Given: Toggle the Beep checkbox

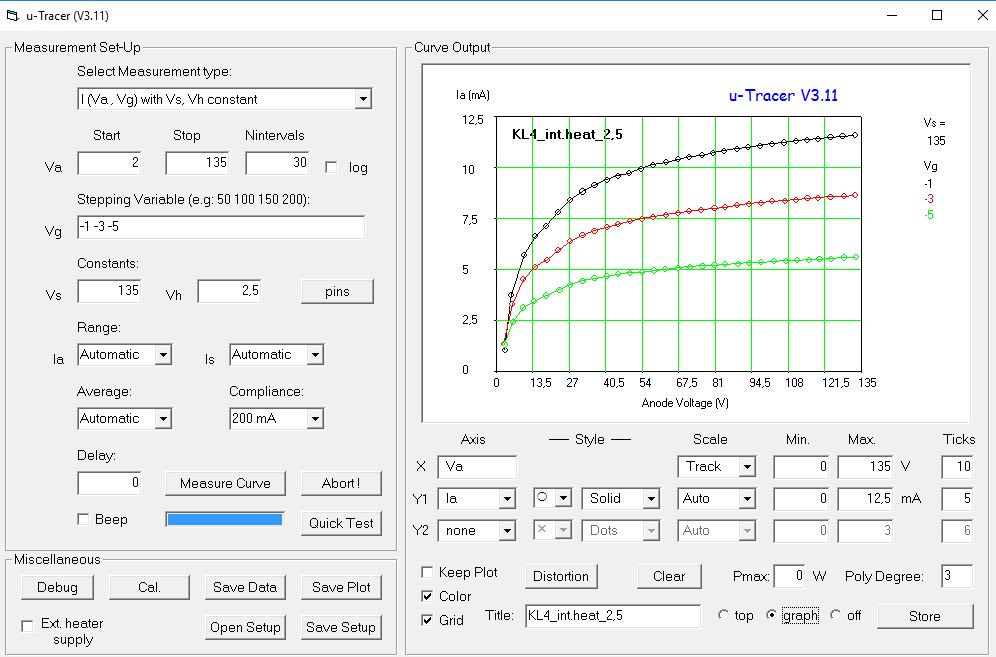Looking at the screenshot, I should [x=84, y=519].
